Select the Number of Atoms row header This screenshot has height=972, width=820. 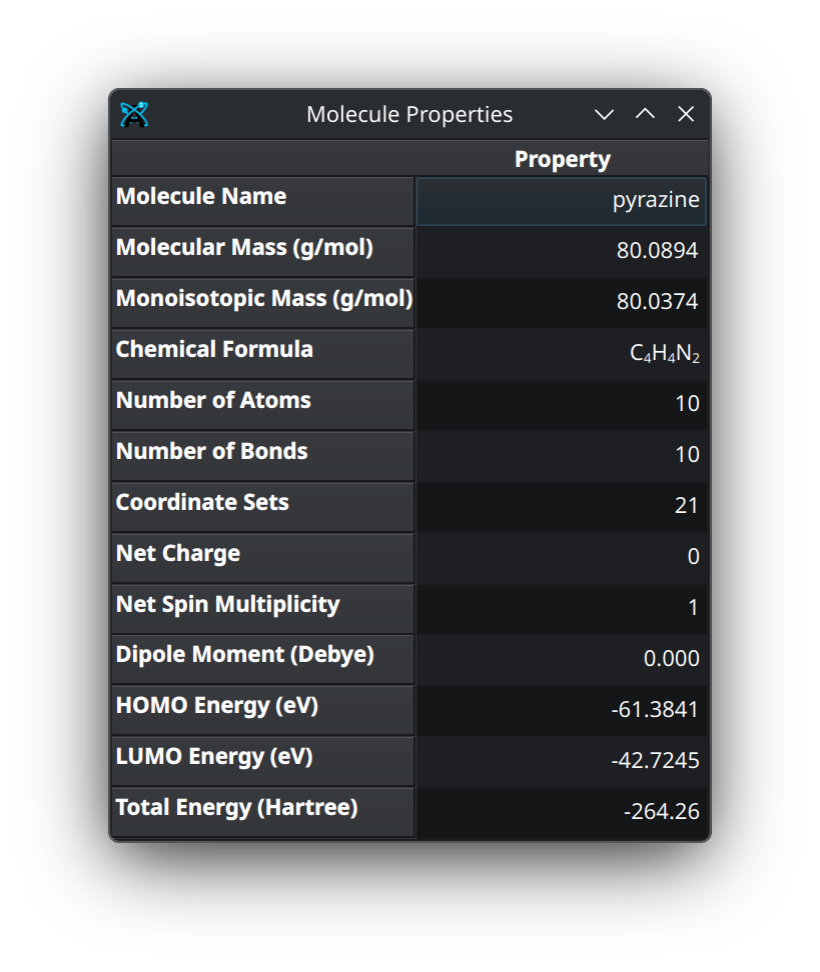click(262, 404)
